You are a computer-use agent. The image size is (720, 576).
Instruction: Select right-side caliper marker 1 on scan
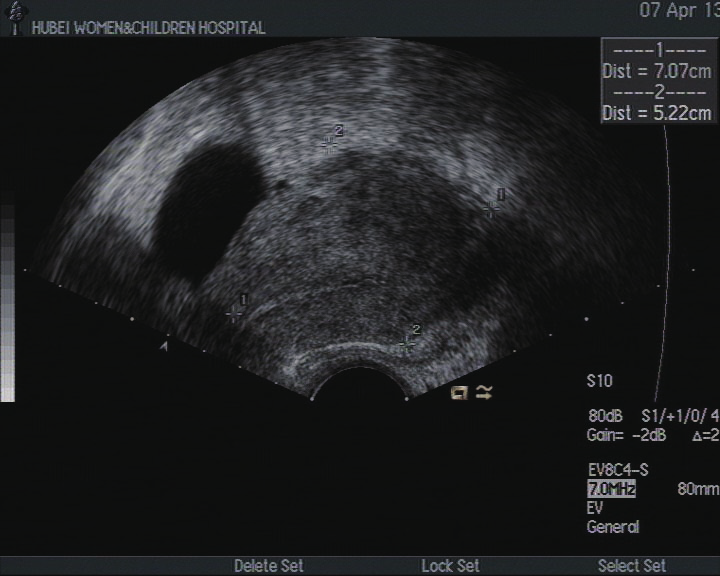[491, 208]
